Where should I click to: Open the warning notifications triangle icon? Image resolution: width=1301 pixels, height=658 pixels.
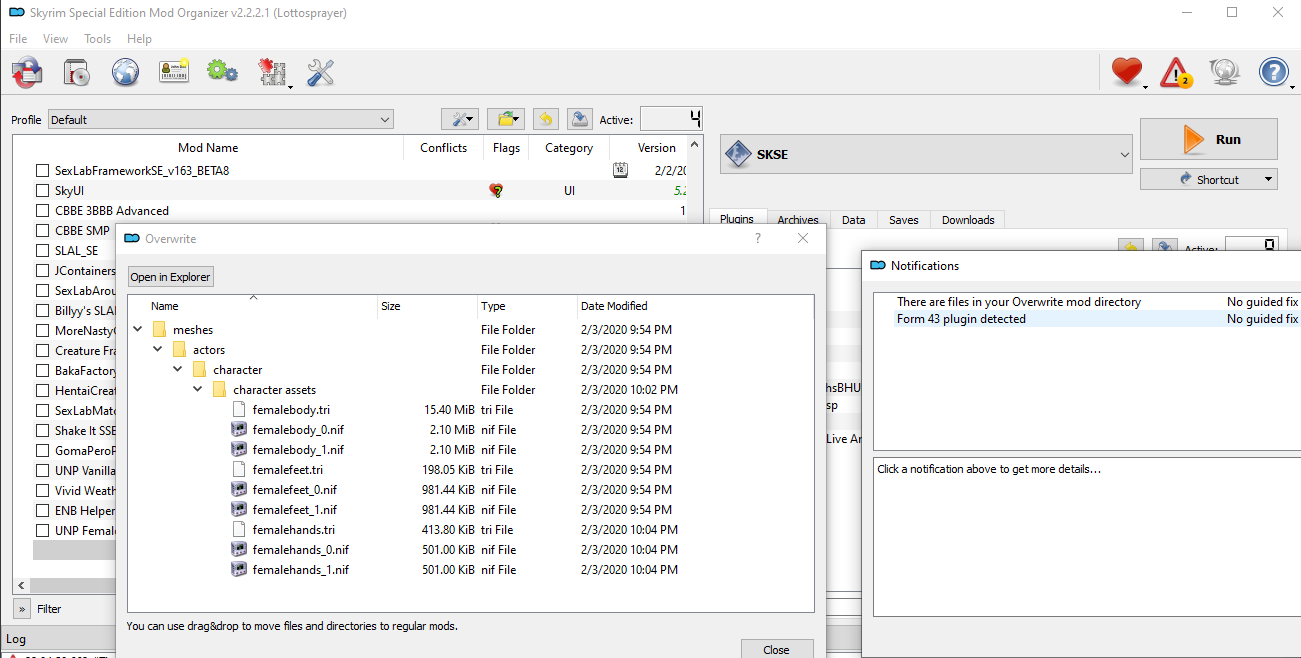(x=1176, y=72)
